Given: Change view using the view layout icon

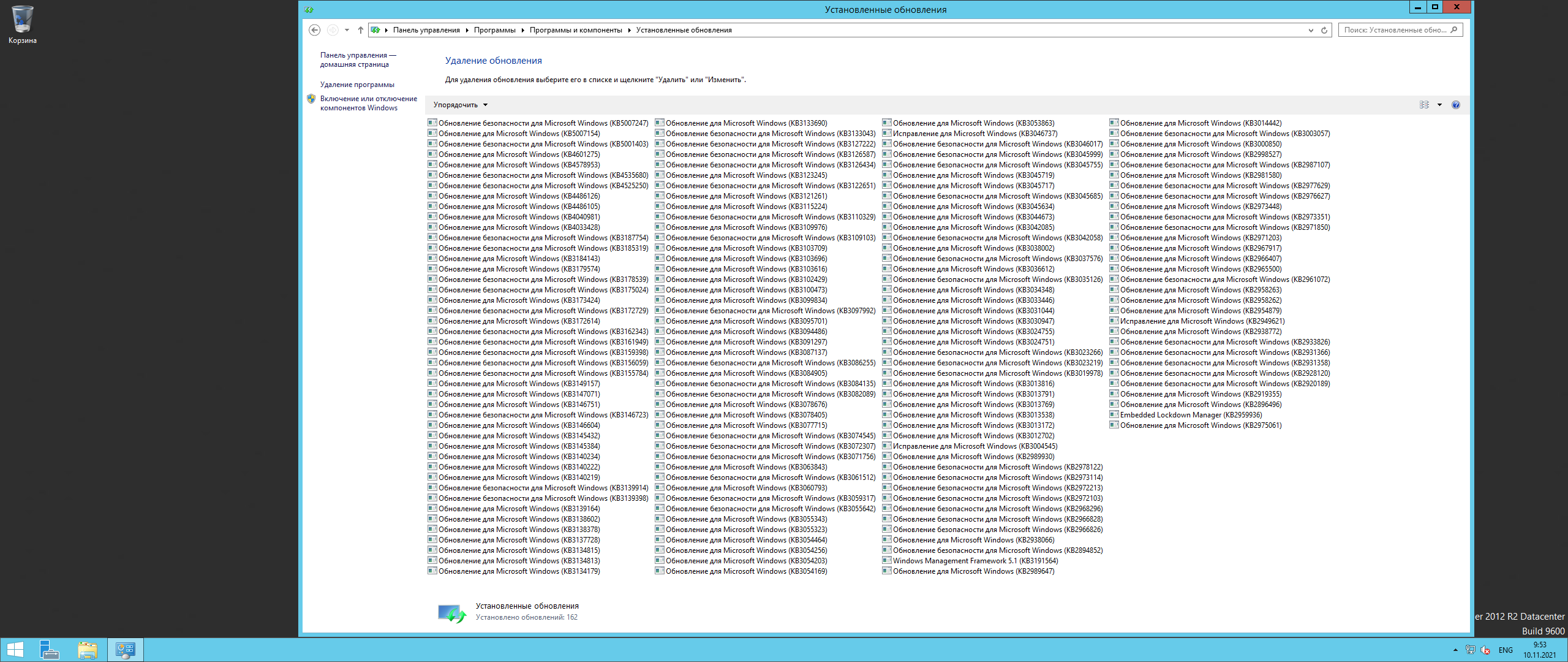Looking at the screenshot, I should (1424, 105).
